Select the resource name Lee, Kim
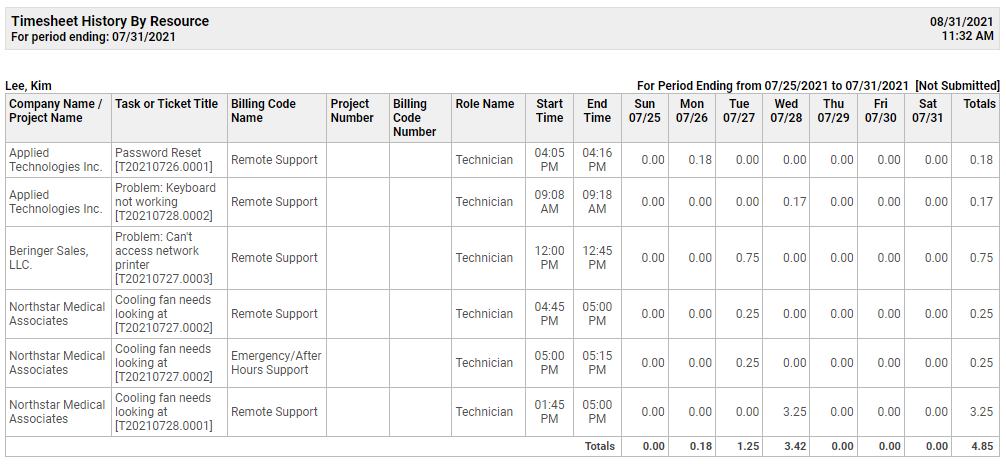 click(x=28, y=85)
